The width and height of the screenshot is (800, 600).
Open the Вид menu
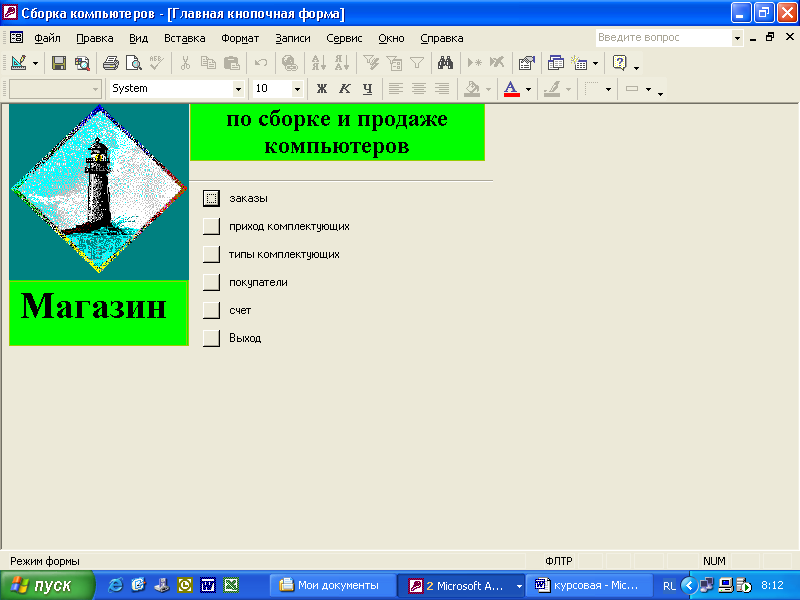[x=138, y=38]
